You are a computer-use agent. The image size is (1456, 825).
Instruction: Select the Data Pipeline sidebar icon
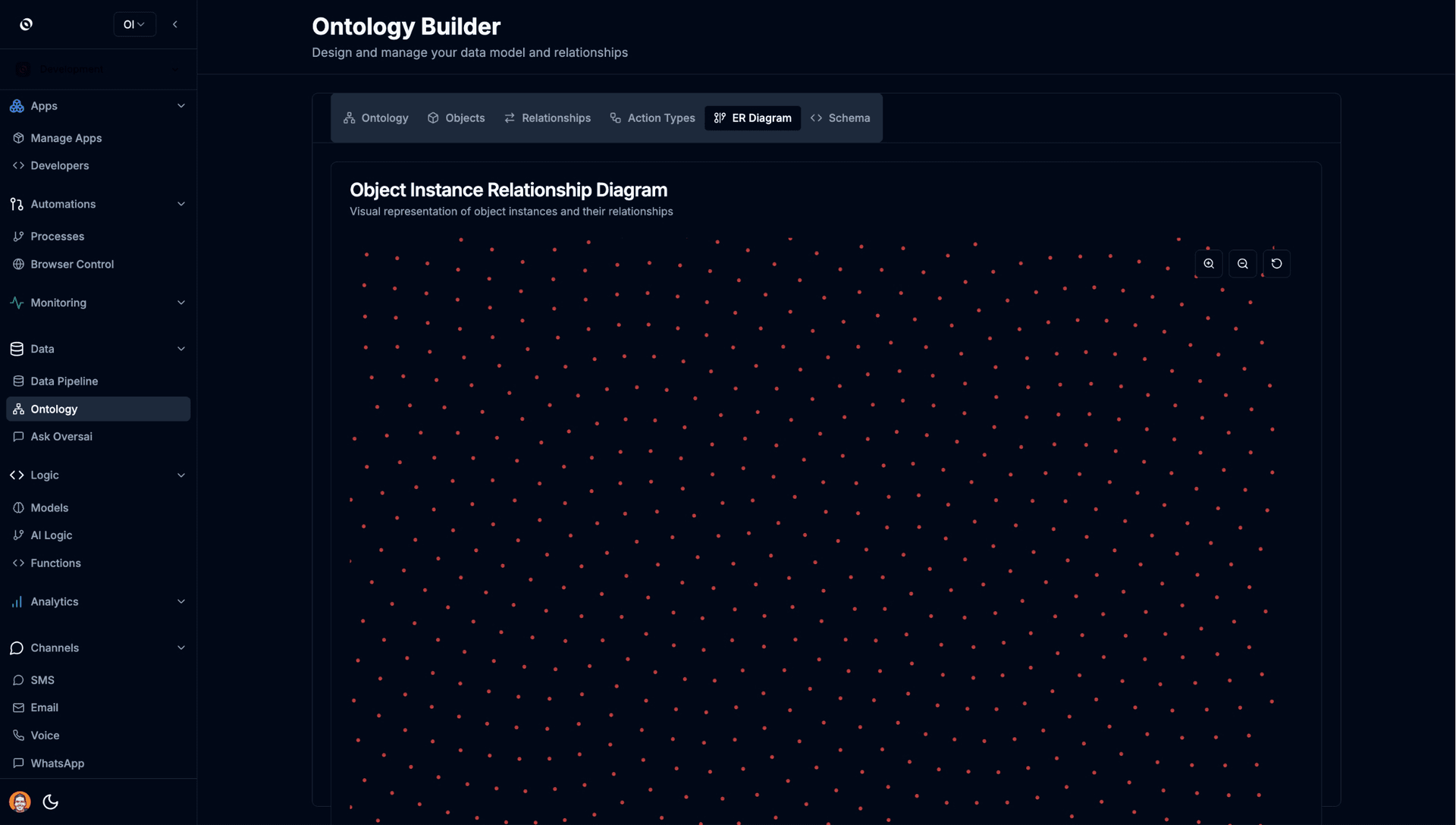click(17, 381)
